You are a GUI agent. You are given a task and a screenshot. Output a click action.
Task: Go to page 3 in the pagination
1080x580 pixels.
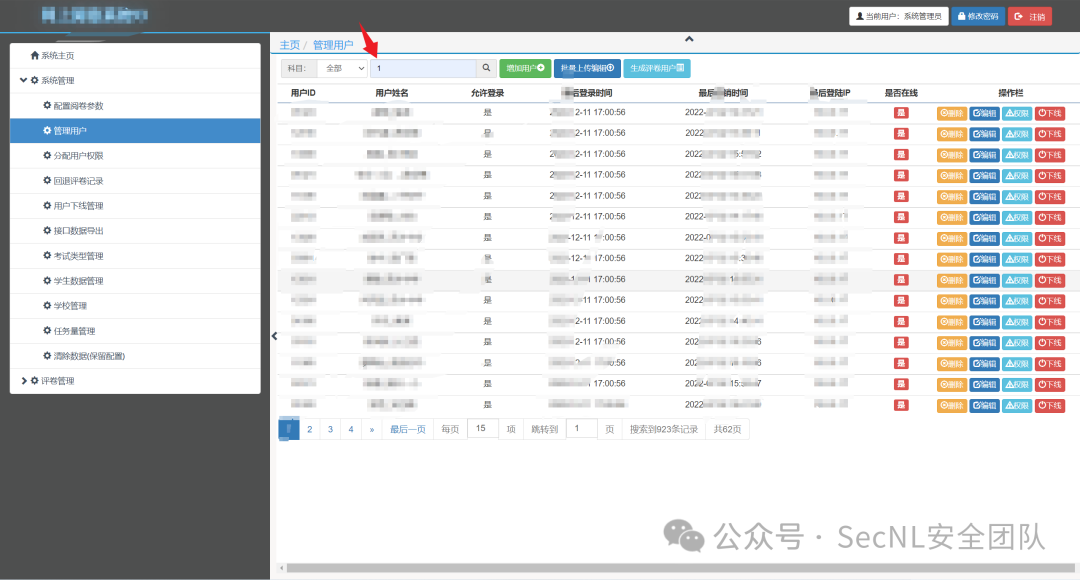[330, 429]
